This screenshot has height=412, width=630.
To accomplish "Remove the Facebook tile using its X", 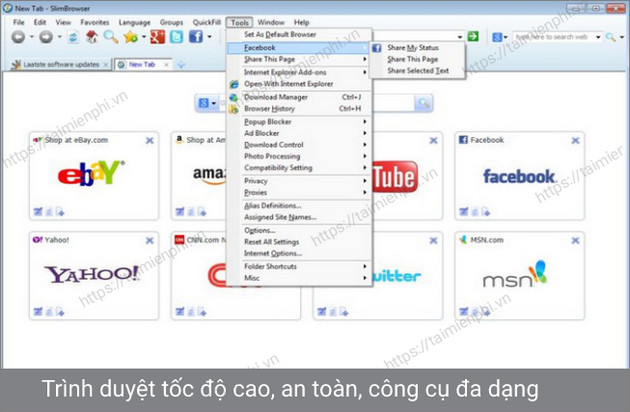I will [576, 141].
